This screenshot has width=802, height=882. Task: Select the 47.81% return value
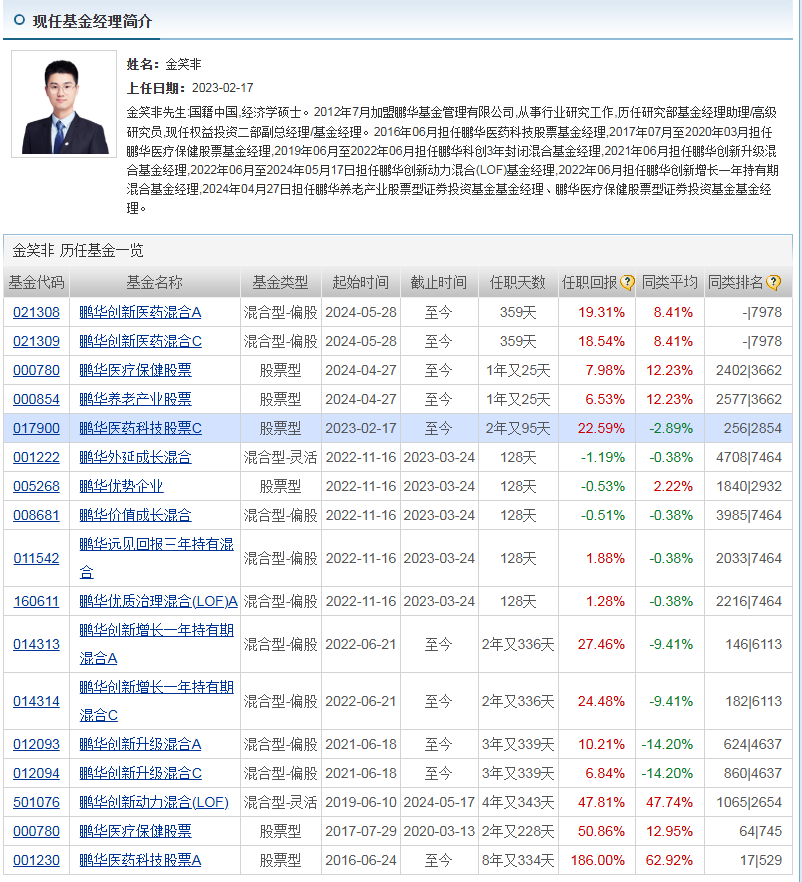point(601,802)
